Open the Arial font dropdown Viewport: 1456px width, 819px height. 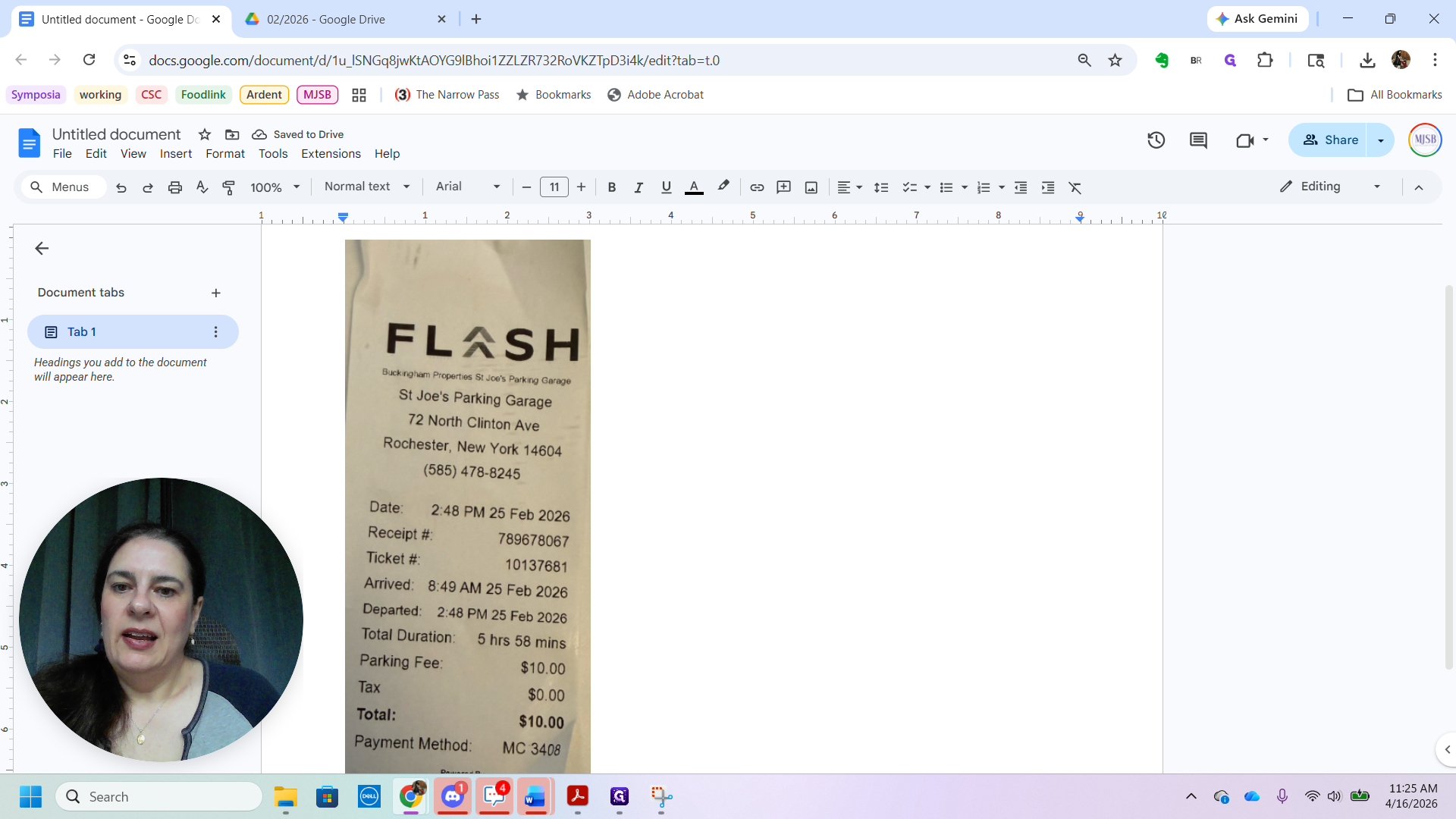tap(468, 187)
